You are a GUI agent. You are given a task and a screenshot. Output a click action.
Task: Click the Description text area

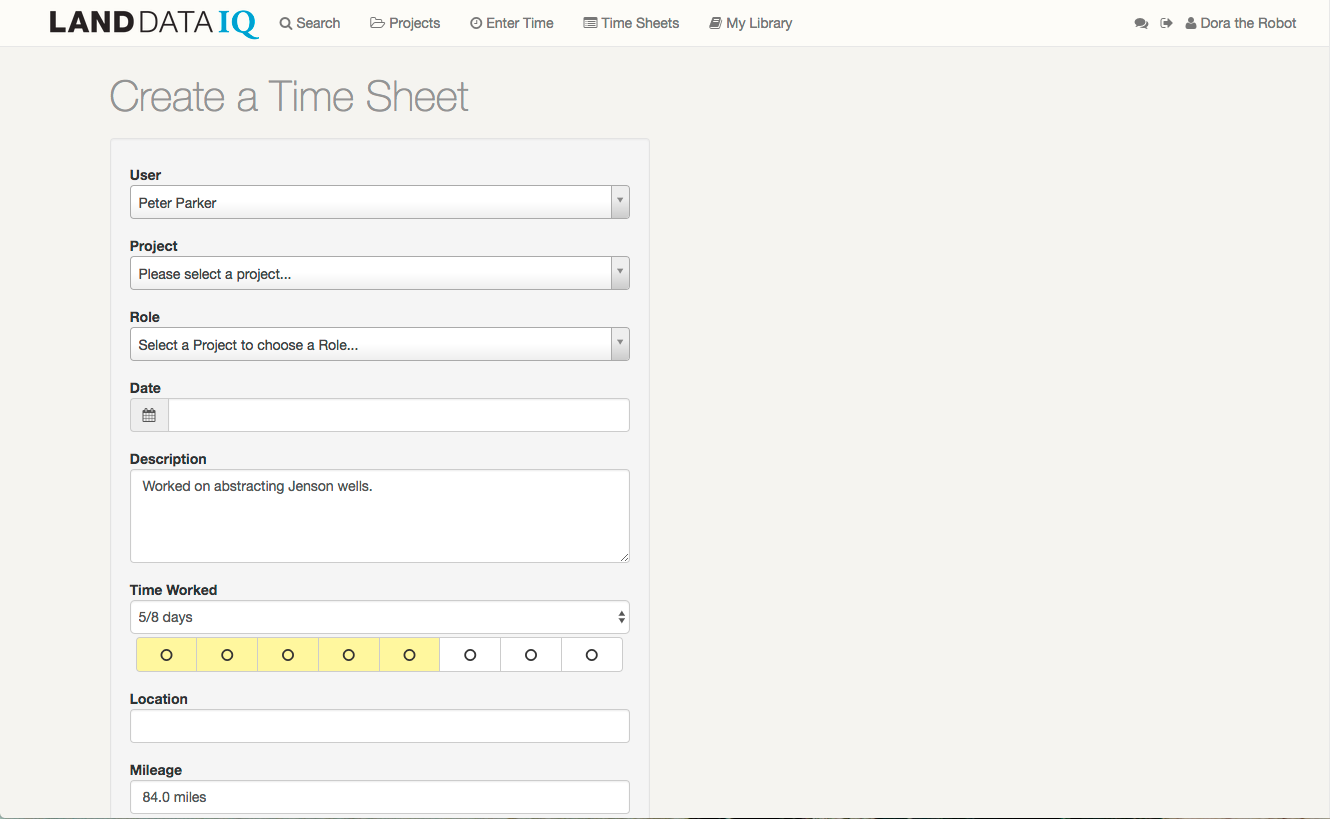coord(380,516)
